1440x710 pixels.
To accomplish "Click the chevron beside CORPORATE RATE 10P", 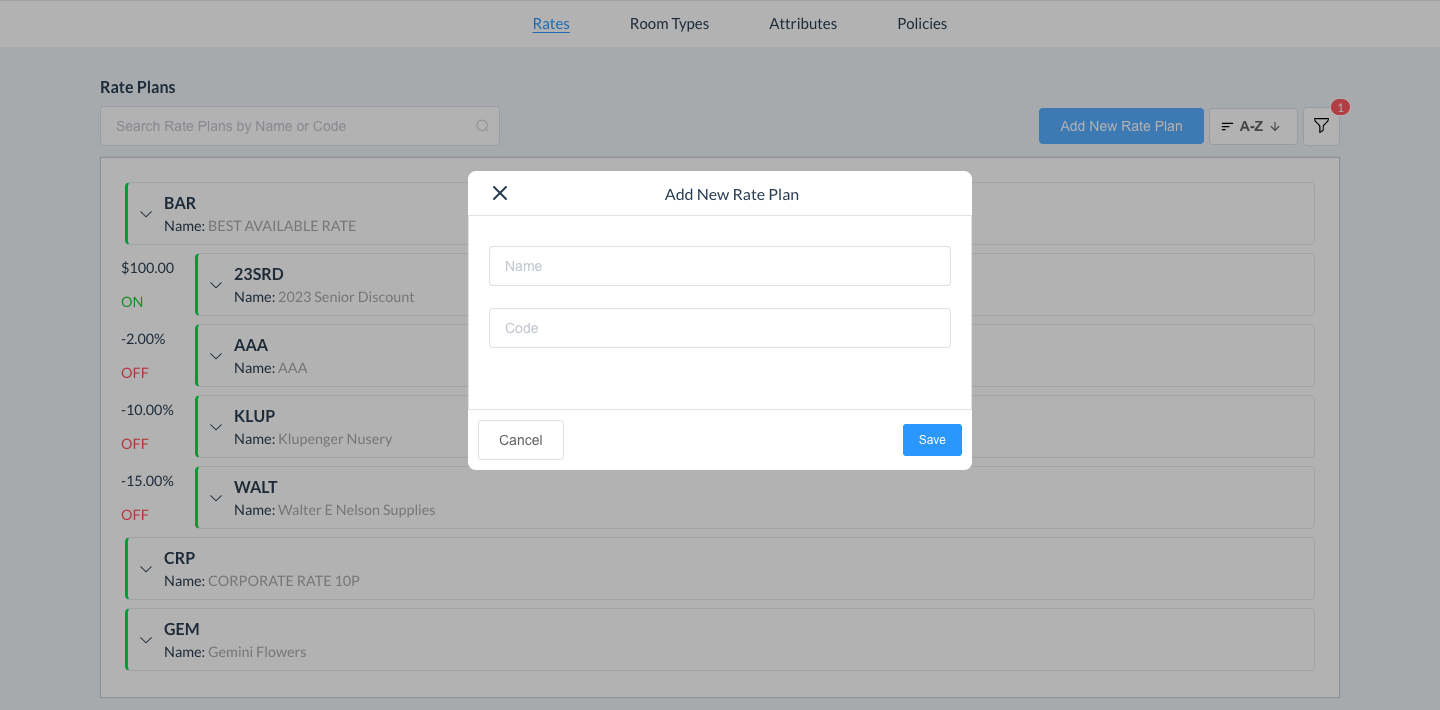I will [x=146, y=568].
